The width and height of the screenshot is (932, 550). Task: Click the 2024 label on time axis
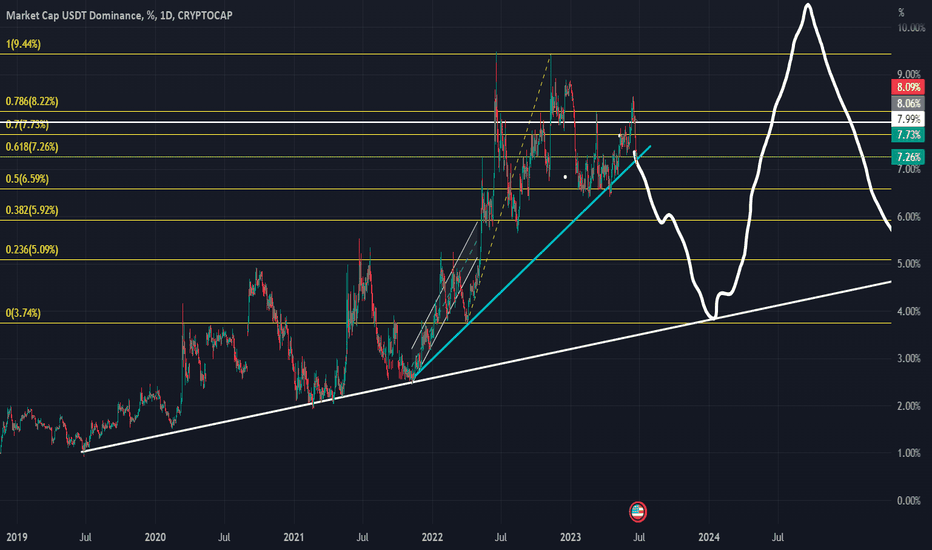tap(709, 537)
